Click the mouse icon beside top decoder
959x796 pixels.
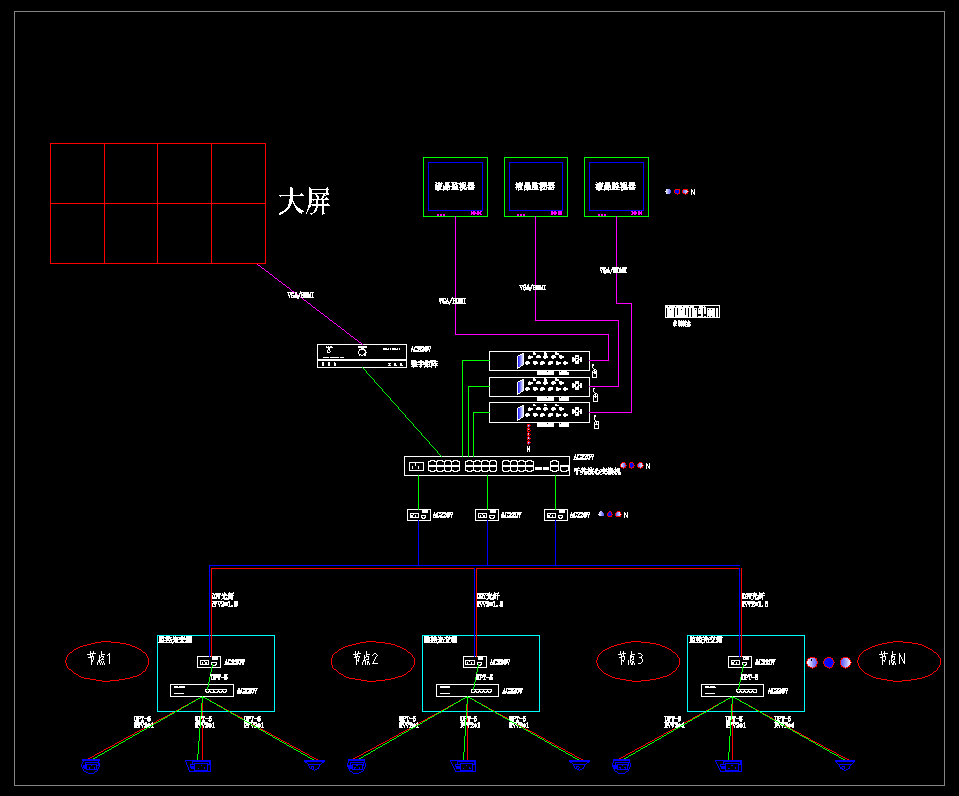click(594, 371)
